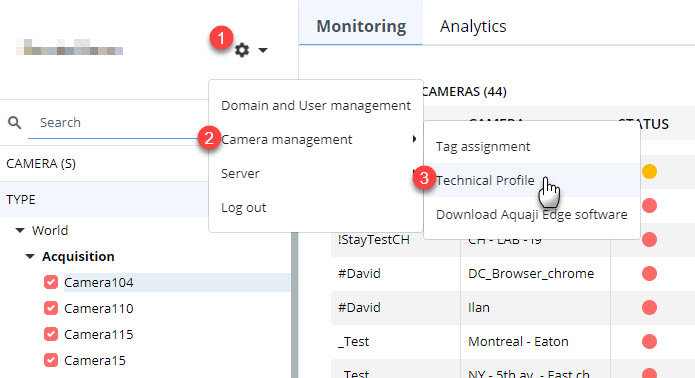This screenshot has width=695, height=378.
Task: Select Technical Profile in the submenu
Action: (x=532, y=180)
